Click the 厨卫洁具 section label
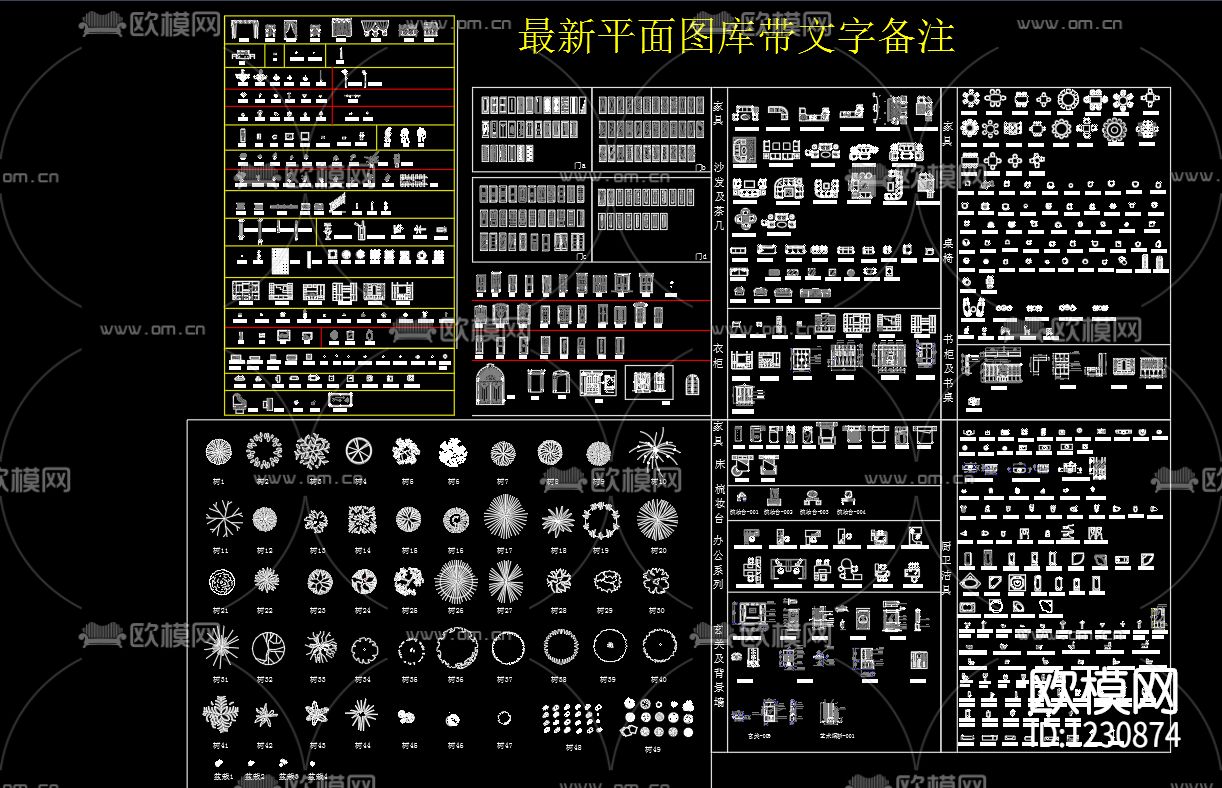Viewport: 1222px width, 788px height. pyautogui.click(x=948, y=567)
